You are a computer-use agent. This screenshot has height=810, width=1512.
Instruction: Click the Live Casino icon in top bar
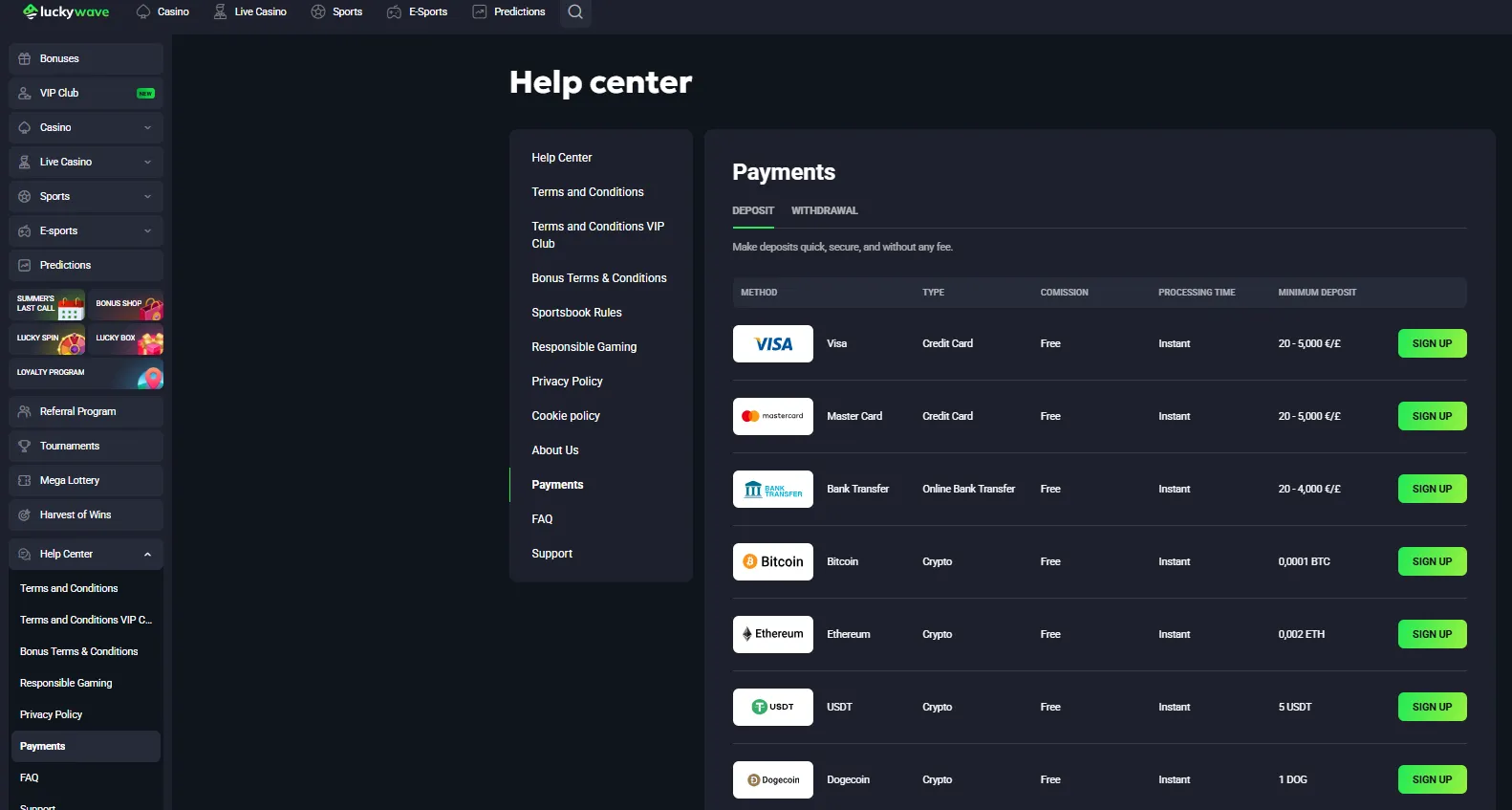coord(220,11)
